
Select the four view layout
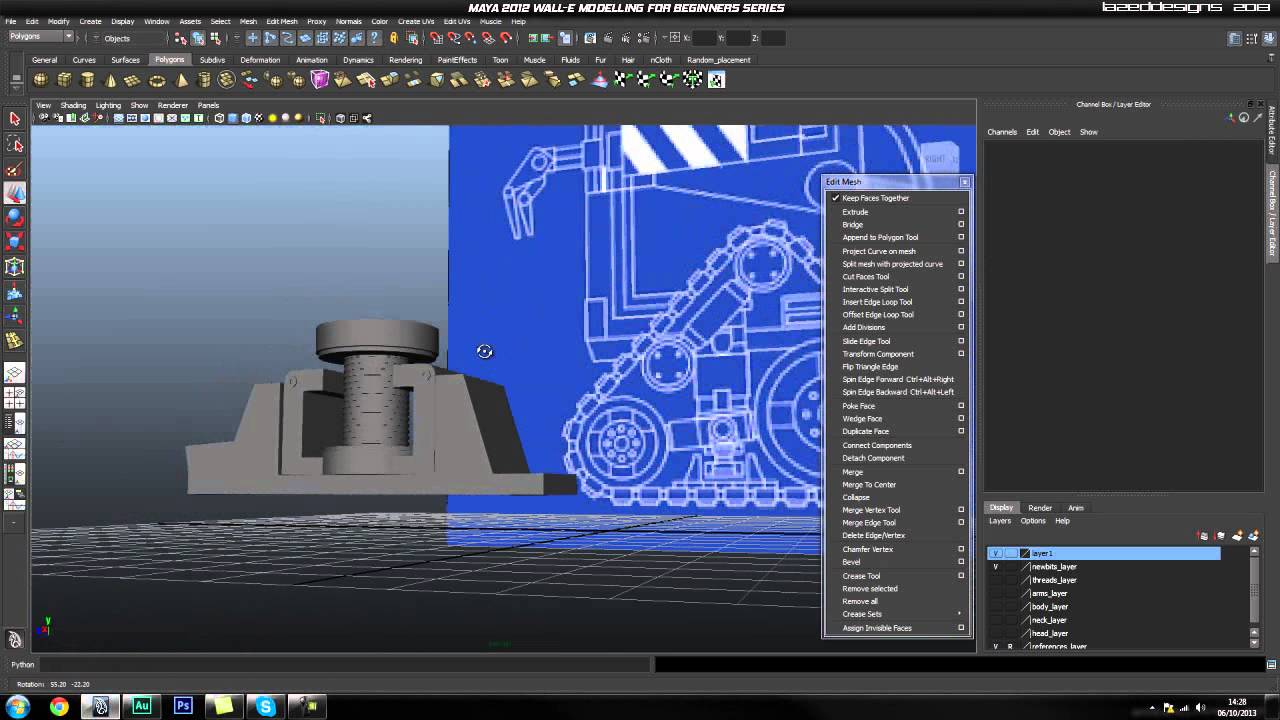14,399
